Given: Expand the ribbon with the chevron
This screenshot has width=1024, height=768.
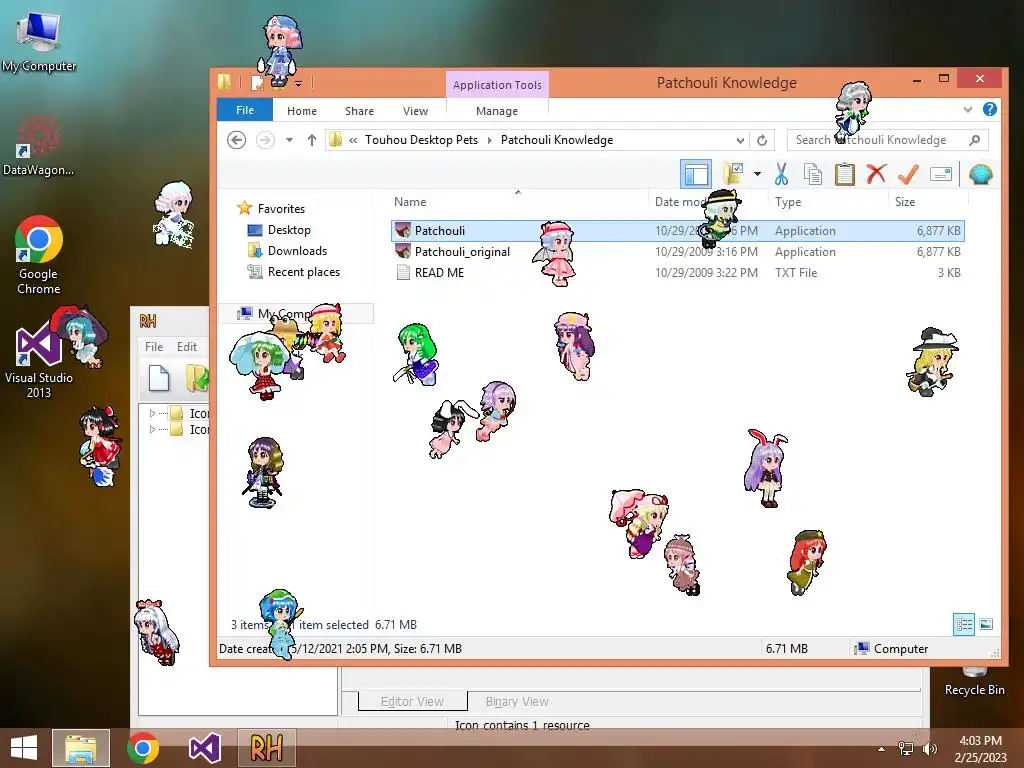Looking at the screenshot, I should [x=968, y=110].
